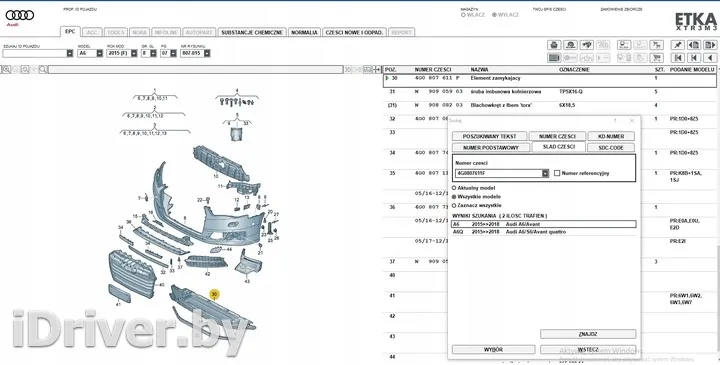Viewport: 720px width, 365px height.
Task: Go to previous illustration page icon
Action: pos(694,45)
